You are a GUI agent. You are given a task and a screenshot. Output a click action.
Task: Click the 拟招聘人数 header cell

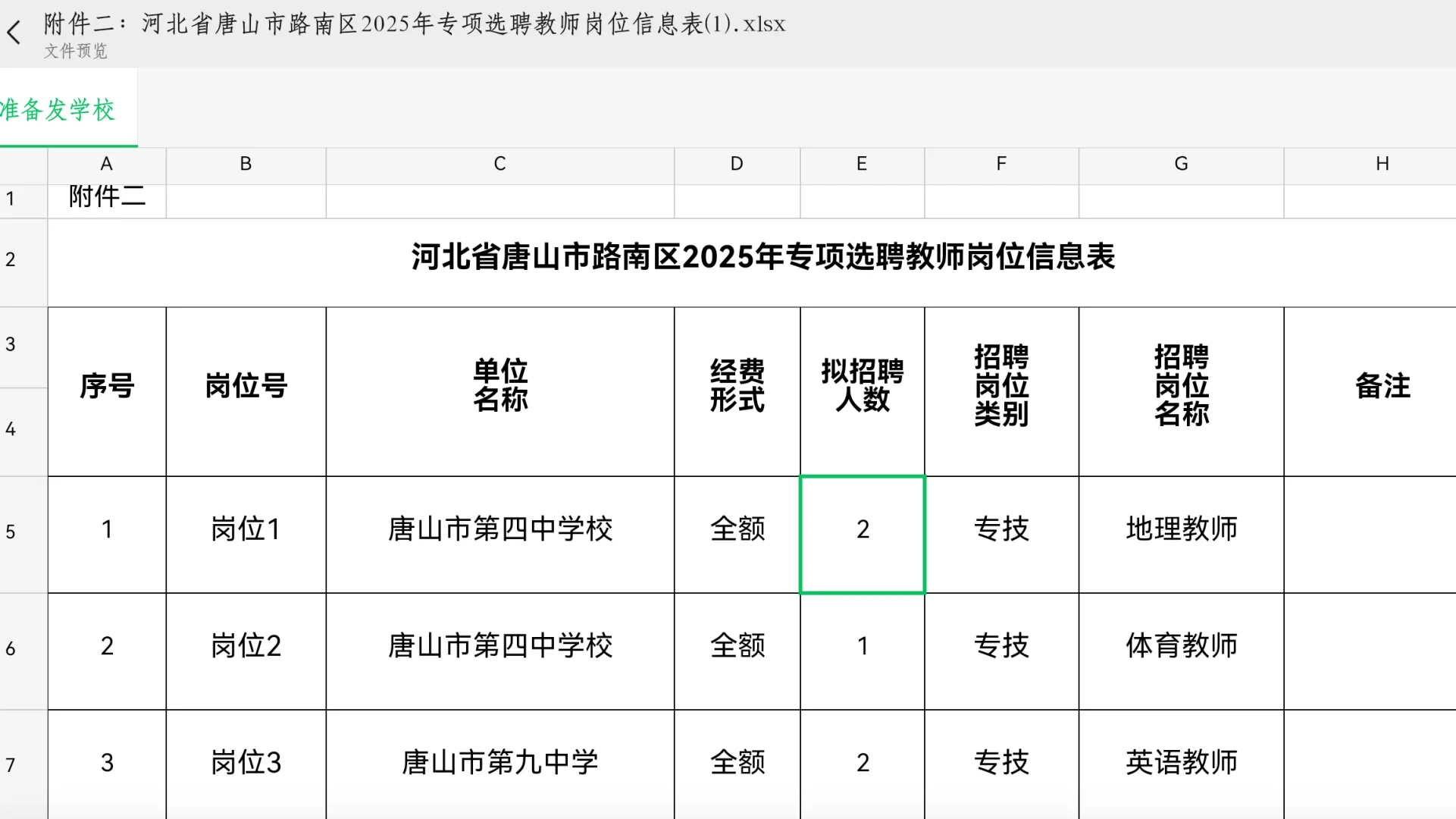863,391
